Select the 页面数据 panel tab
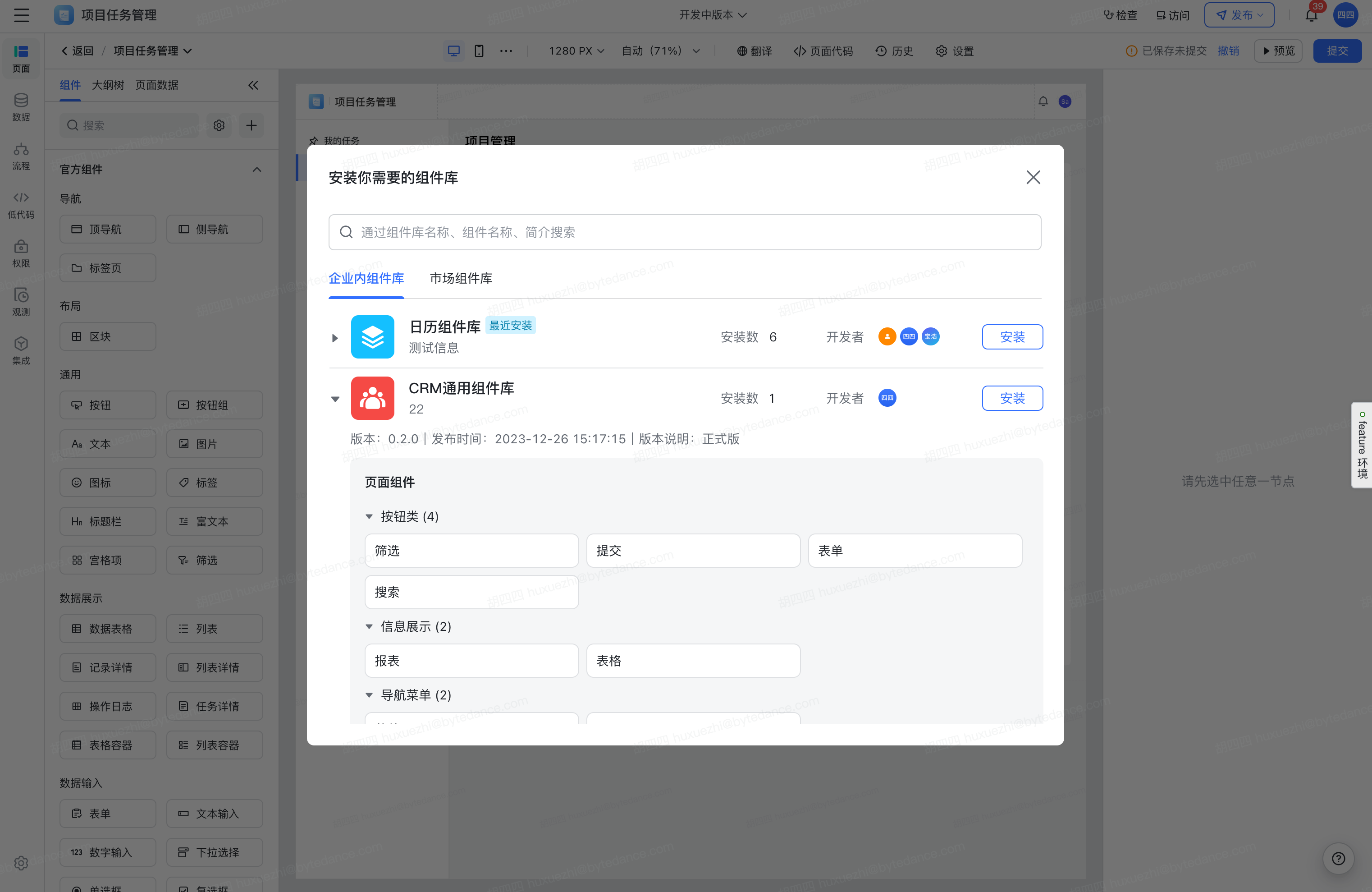Viewport: 1372px width, 892px height. pos(157,85)
